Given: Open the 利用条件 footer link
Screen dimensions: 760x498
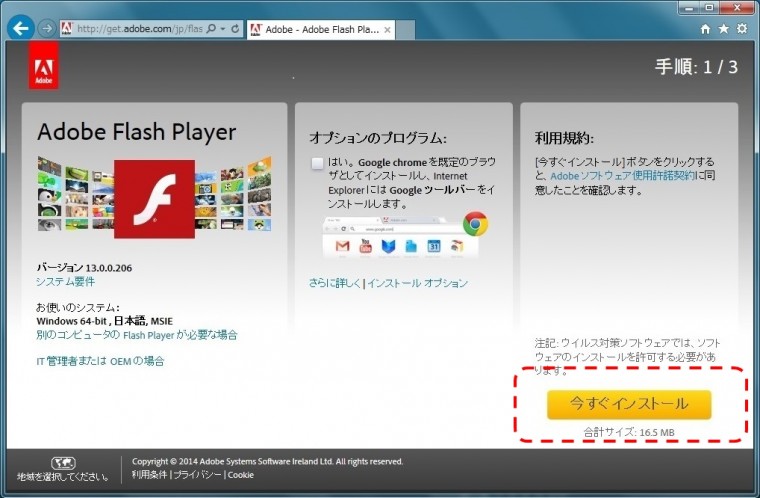Looking at the screenshot, I should point(149,475).
